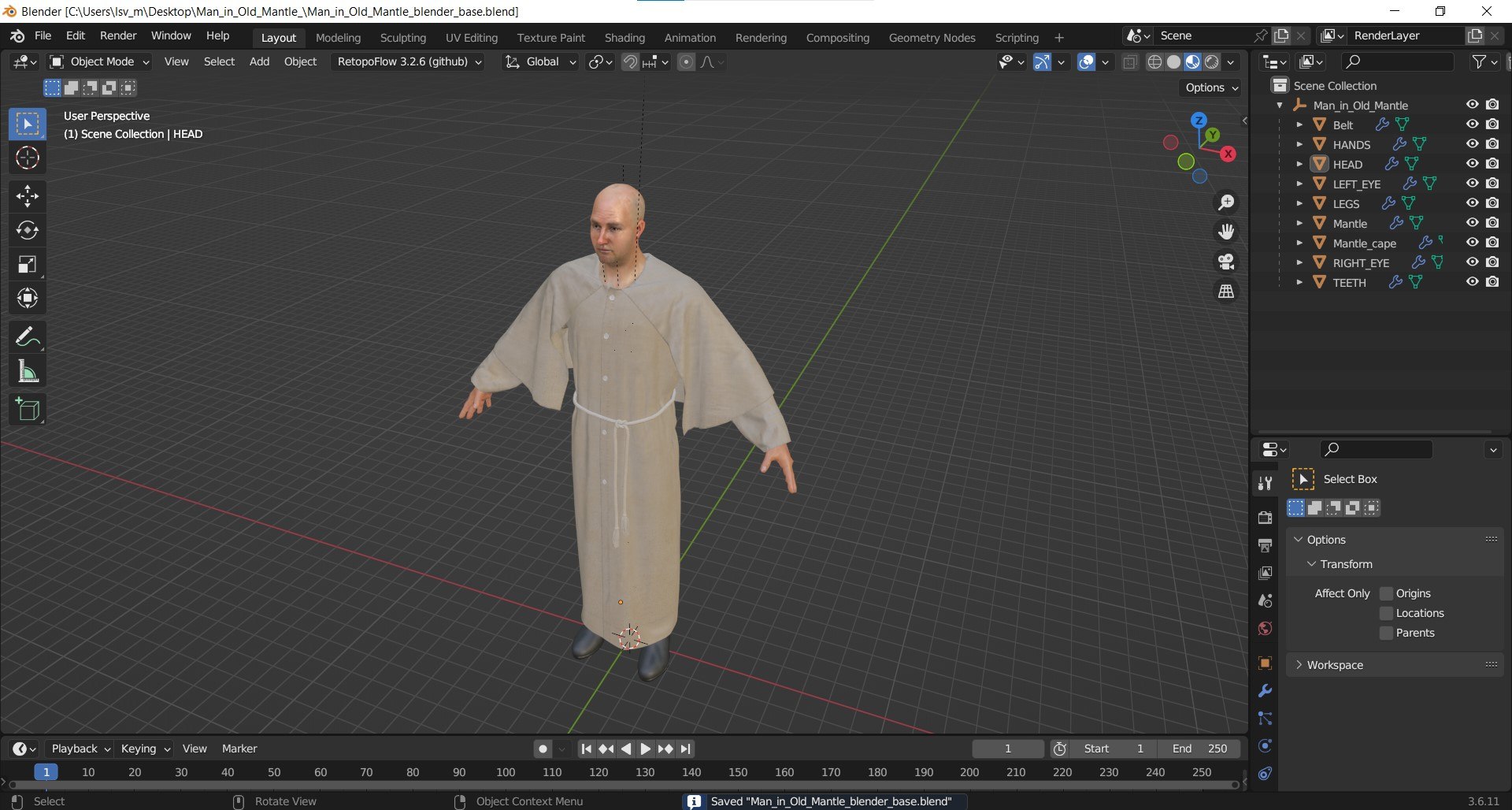
Task: Collapse the Transform subpanel
Action: [x=1311, y=564]
